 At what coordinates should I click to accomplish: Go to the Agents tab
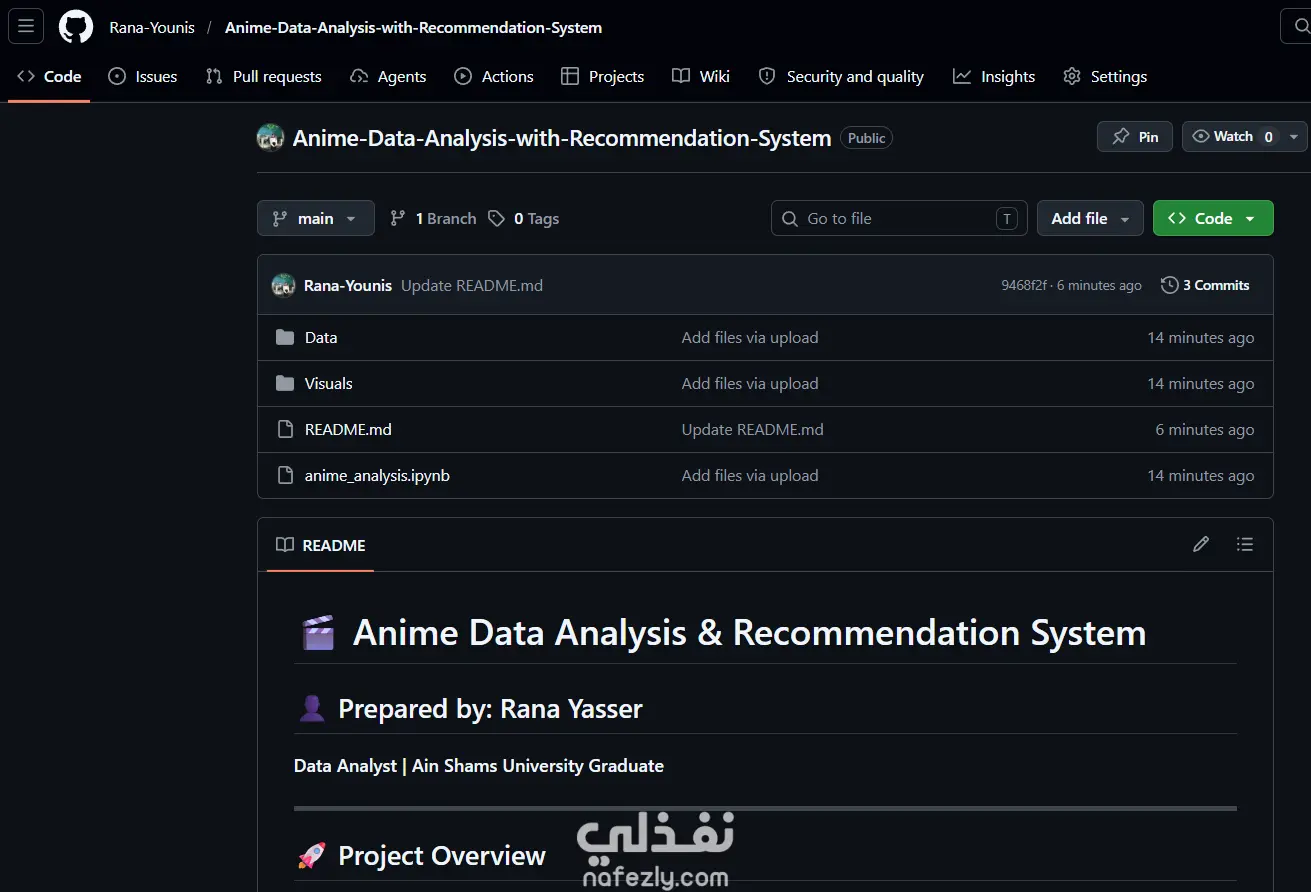[388, 76]
